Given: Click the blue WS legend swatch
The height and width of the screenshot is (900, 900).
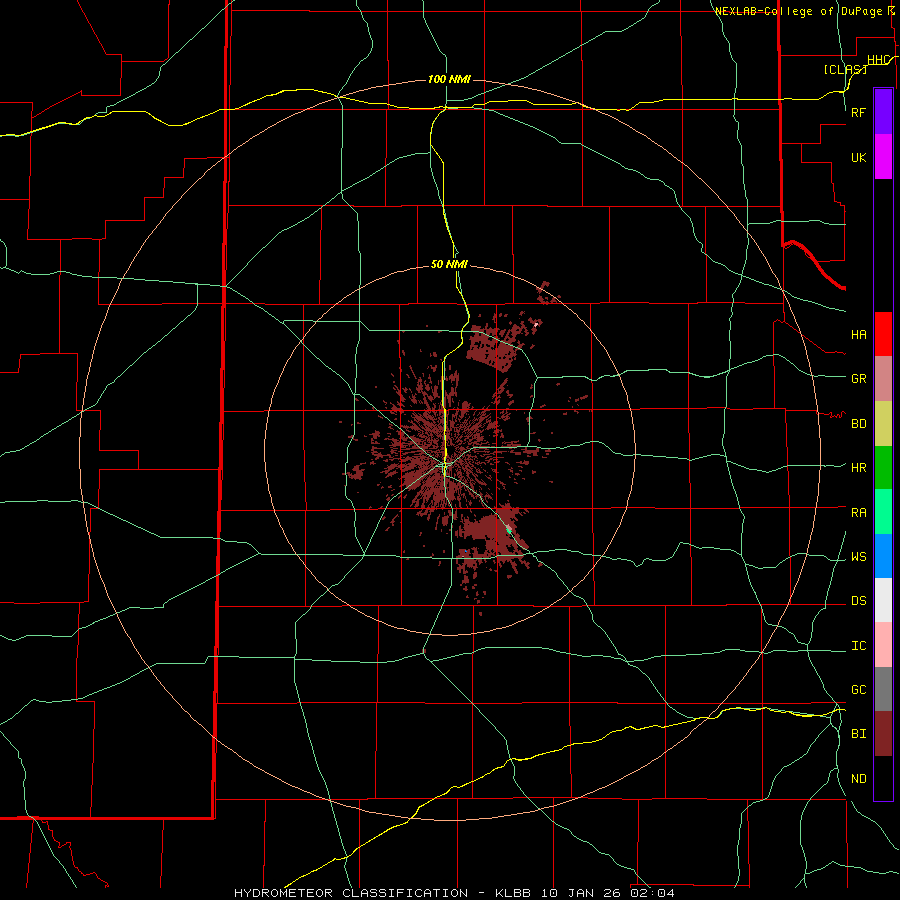Looking at the screenshot, I should pyautogui.click(x=883, y=556).
